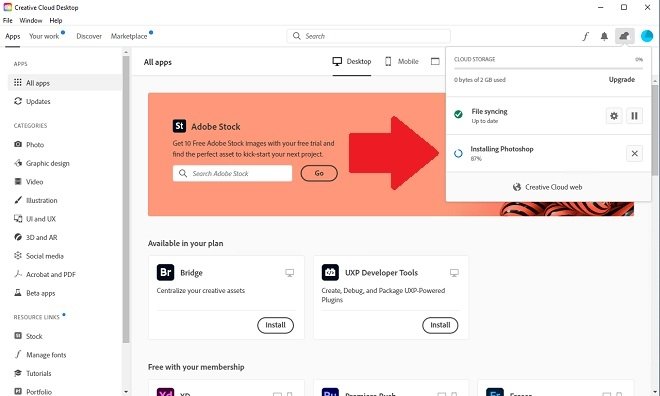Click the UI and UX icon
The height and width of the screenshot is (396, 660).
point(18,218)
